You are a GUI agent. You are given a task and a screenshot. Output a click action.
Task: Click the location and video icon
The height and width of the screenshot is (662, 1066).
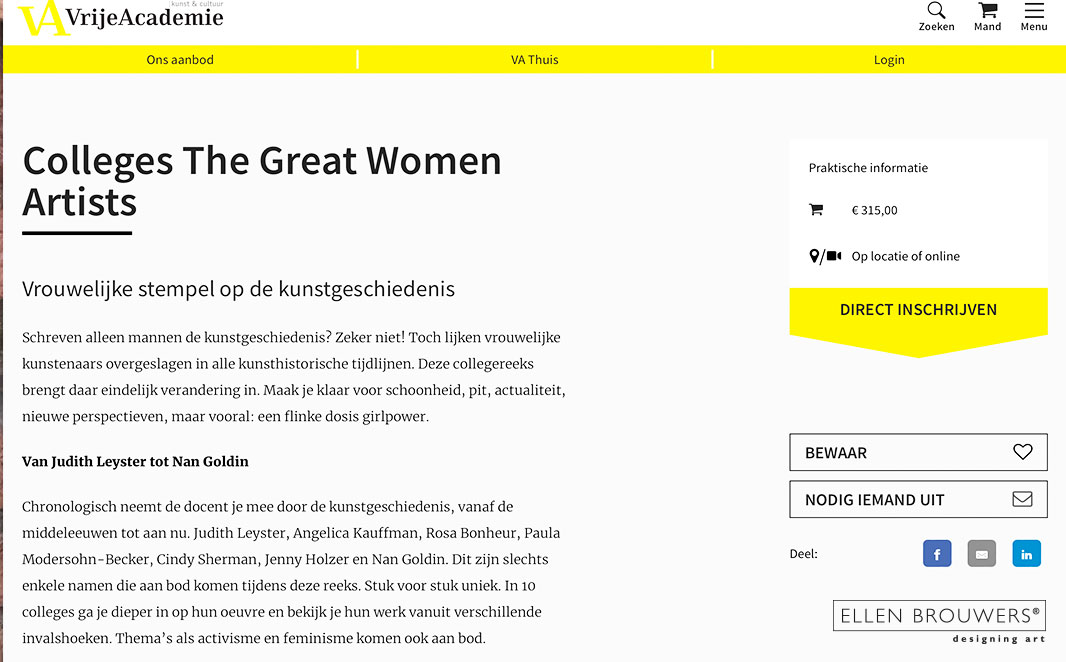[825, 257]
